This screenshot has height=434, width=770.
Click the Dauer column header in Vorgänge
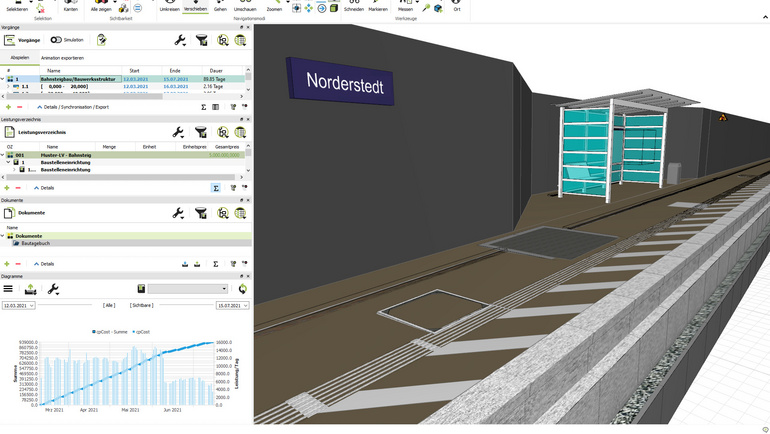coord(216,71)
